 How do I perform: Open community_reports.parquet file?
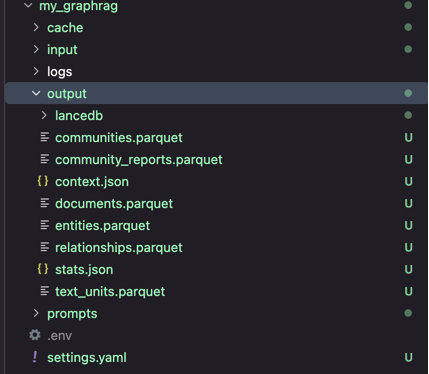point(139,160)
